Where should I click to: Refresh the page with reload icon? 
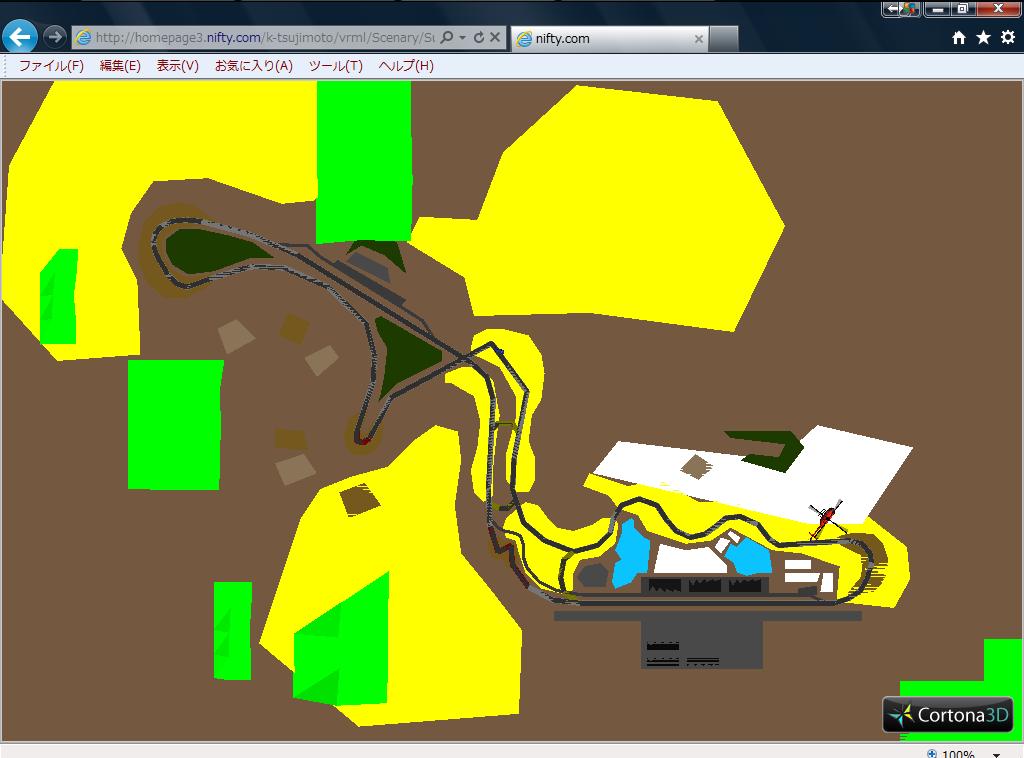[x=479, y=38]
